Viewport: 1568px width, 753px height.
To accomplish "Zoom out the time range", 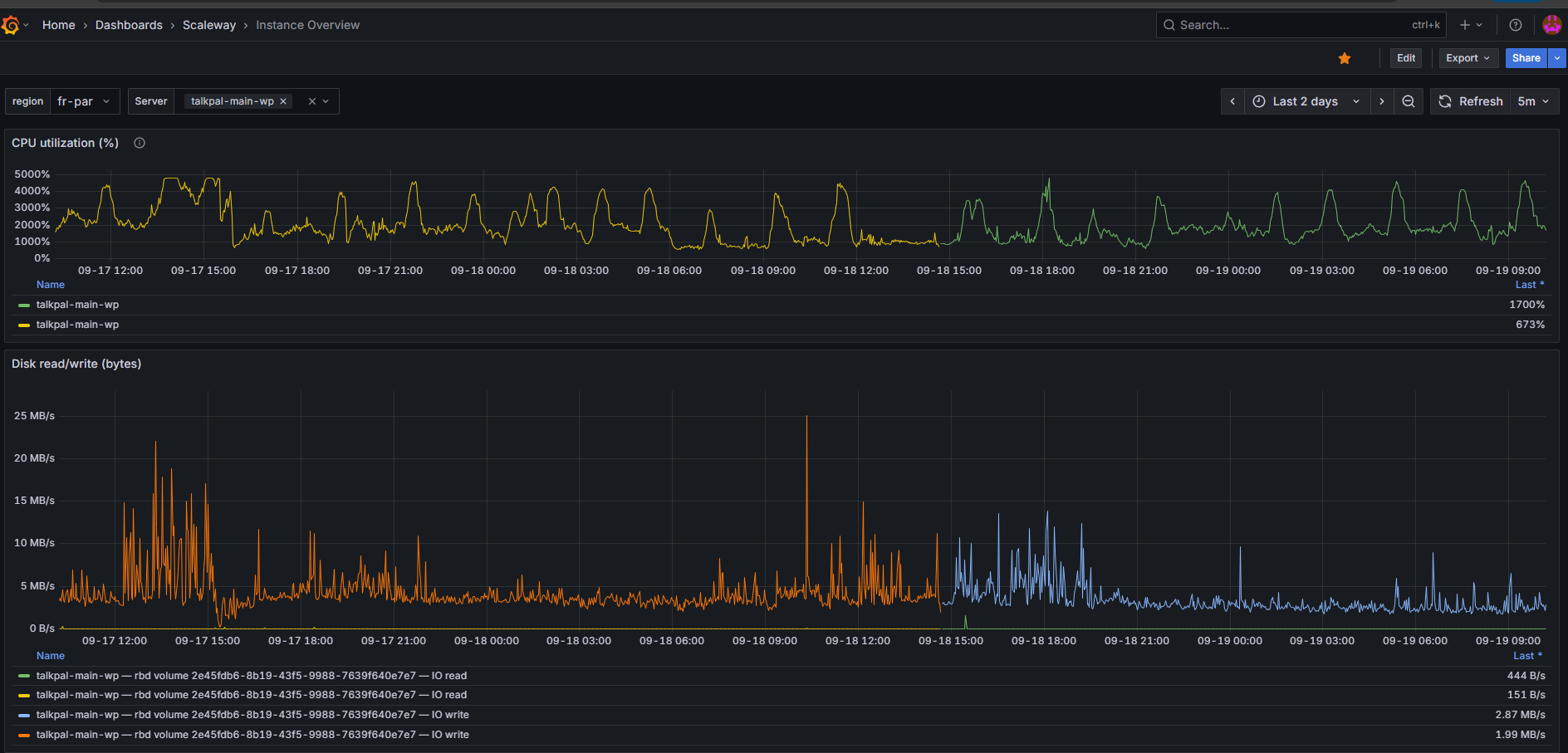I will click(x=1409, y=101).
